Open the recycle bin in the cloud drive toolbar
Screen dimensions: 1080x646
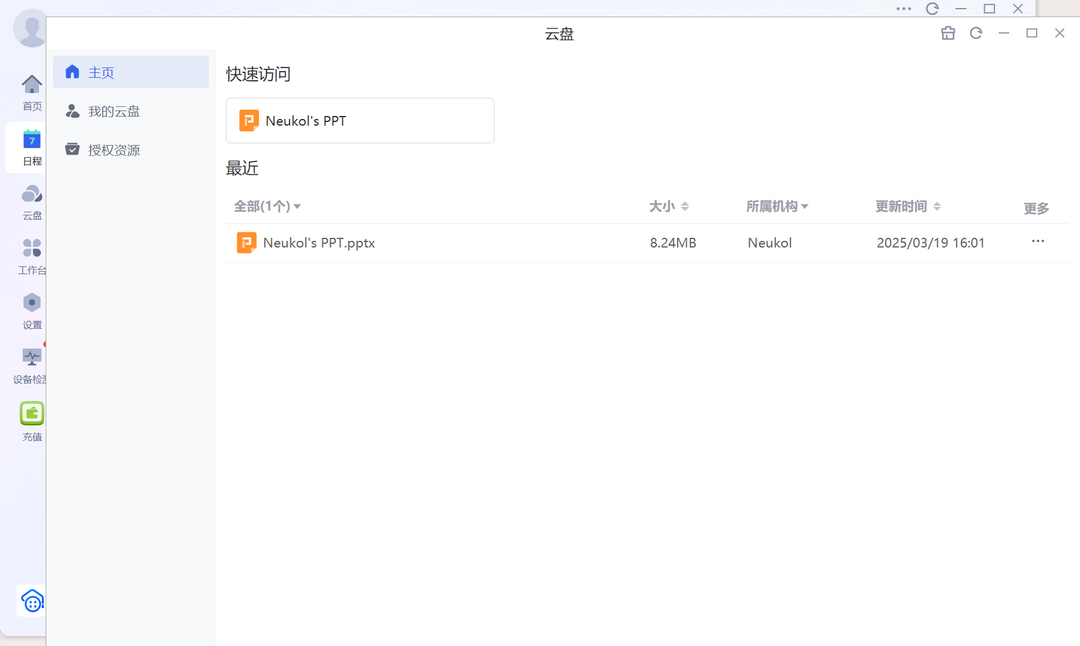[948, 33]
